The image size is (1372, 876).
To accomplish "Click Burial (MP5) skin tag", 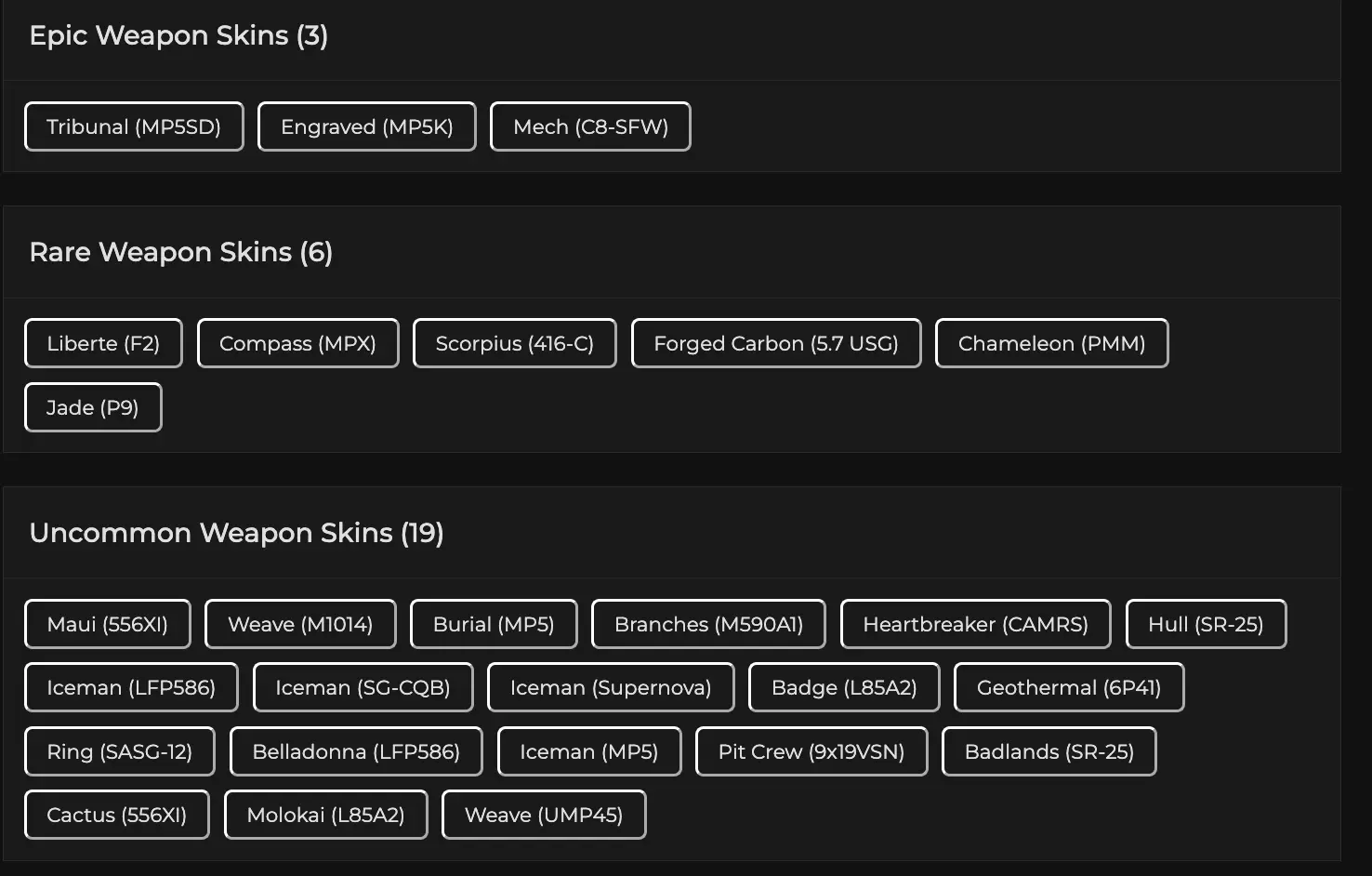I will [x=494, y=624].
